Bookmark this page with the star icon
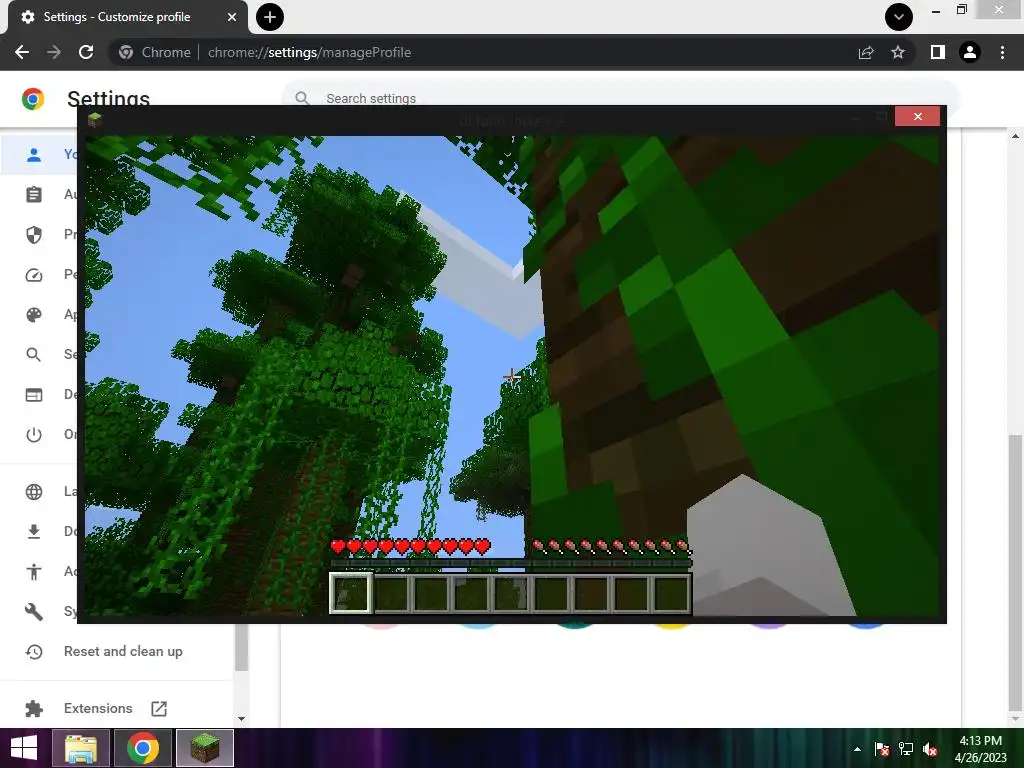The width and height of the screenshot is (1024, 768). pos(898,52)
